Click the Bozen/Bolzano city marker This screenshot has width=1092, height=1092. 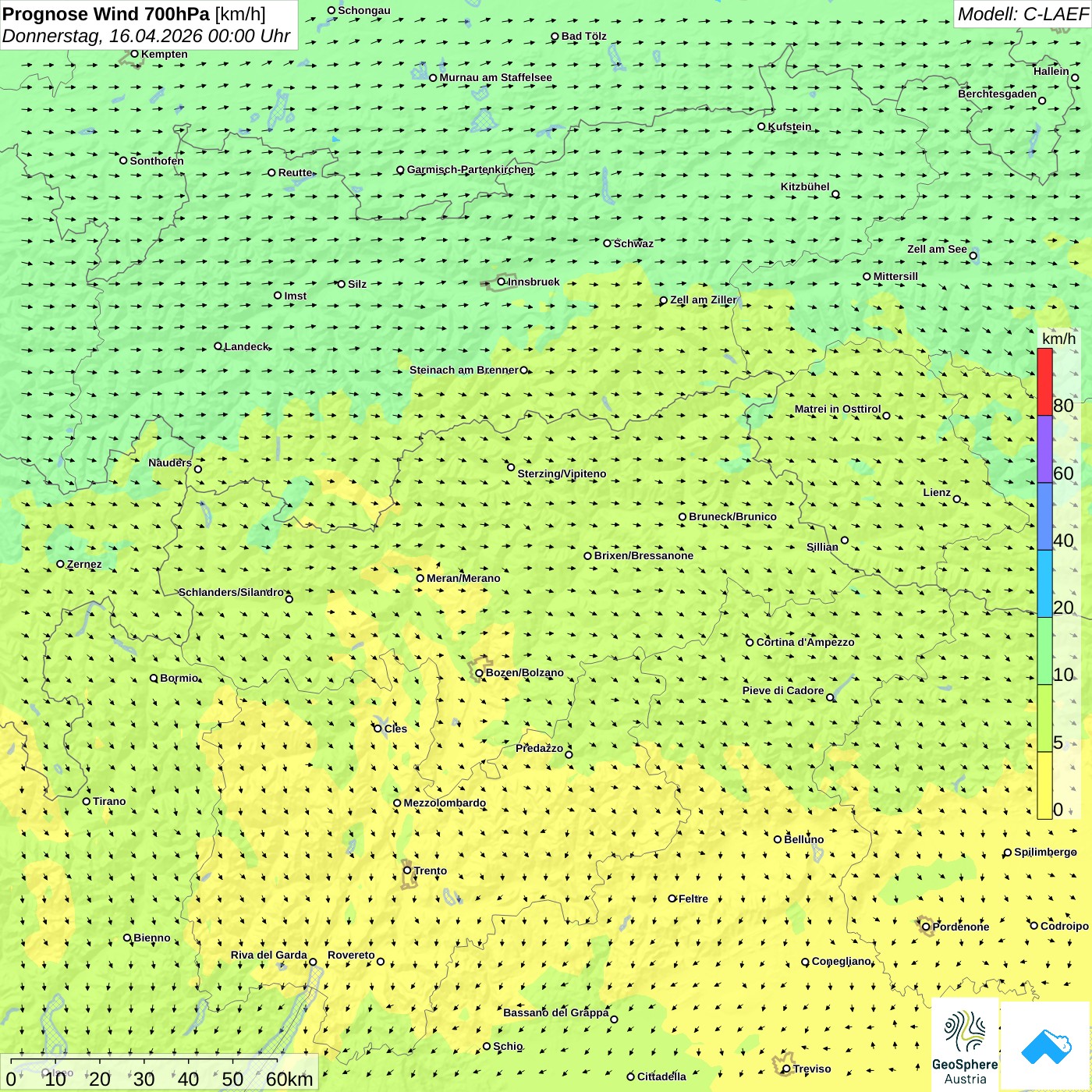click(x=479, y=672)
